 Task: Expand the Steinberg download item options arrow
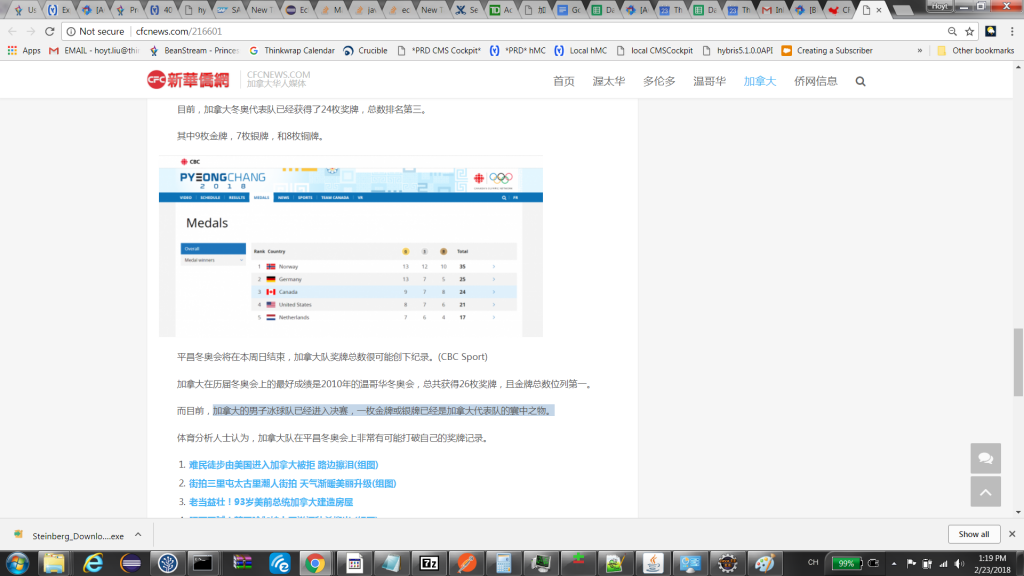140,535
